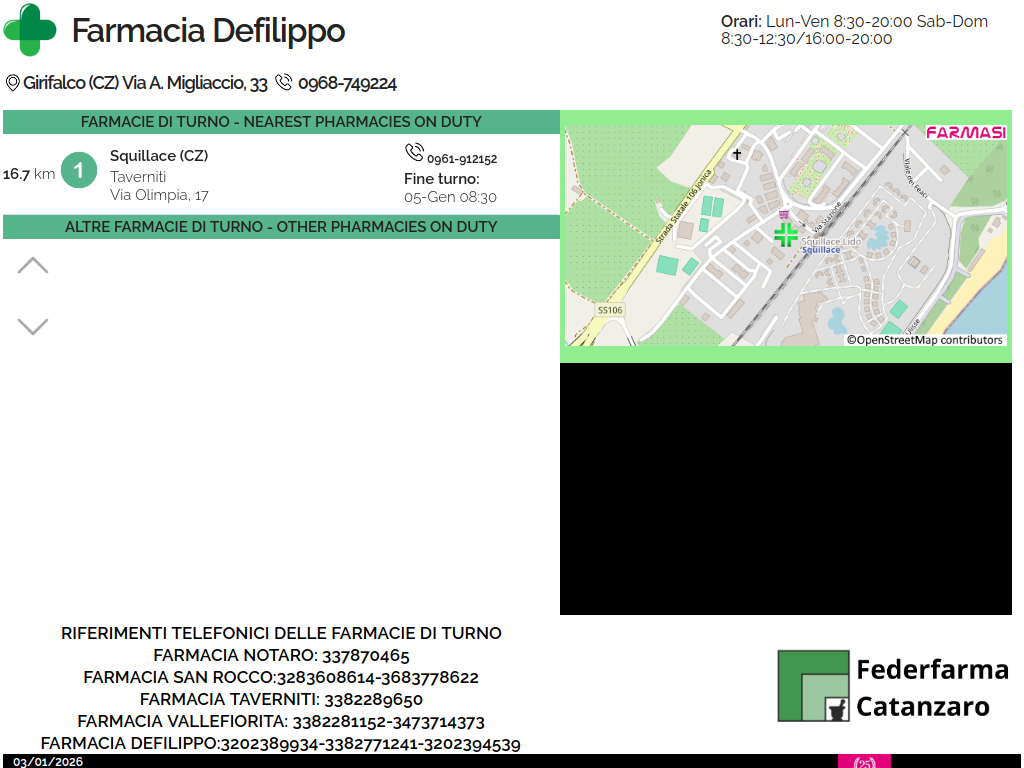Screen dimensions: 1024x768
Task: Click the purple shopping cart icon on map
Action: pos(783,214)
